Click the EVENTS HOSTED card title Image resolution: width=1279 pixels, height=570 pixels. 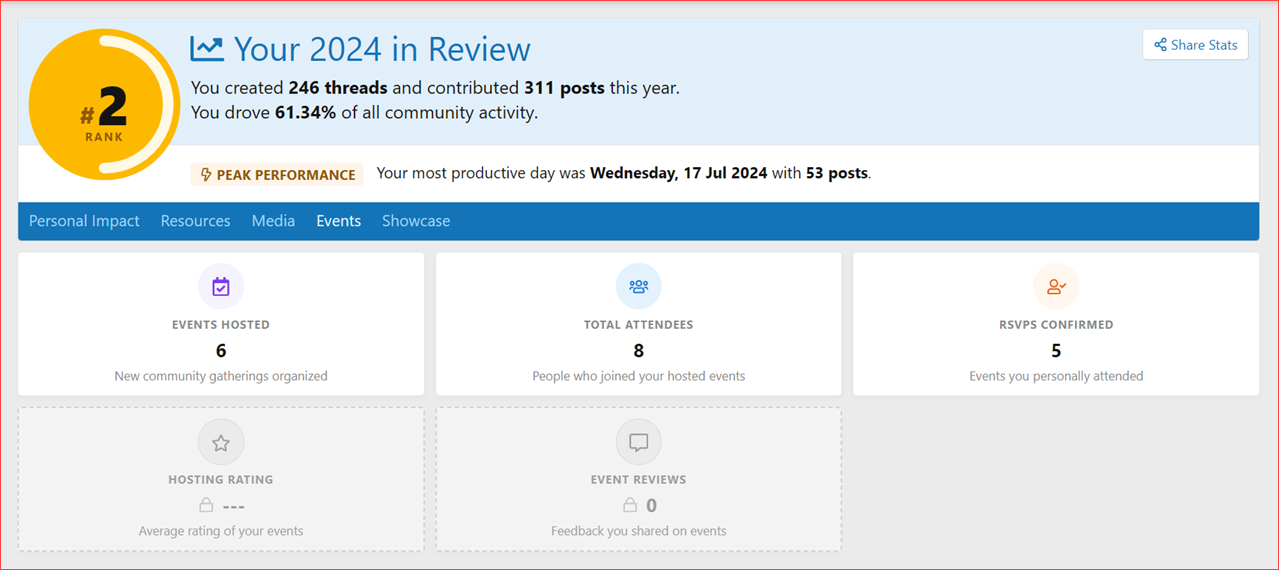click(x=221, y=325)
